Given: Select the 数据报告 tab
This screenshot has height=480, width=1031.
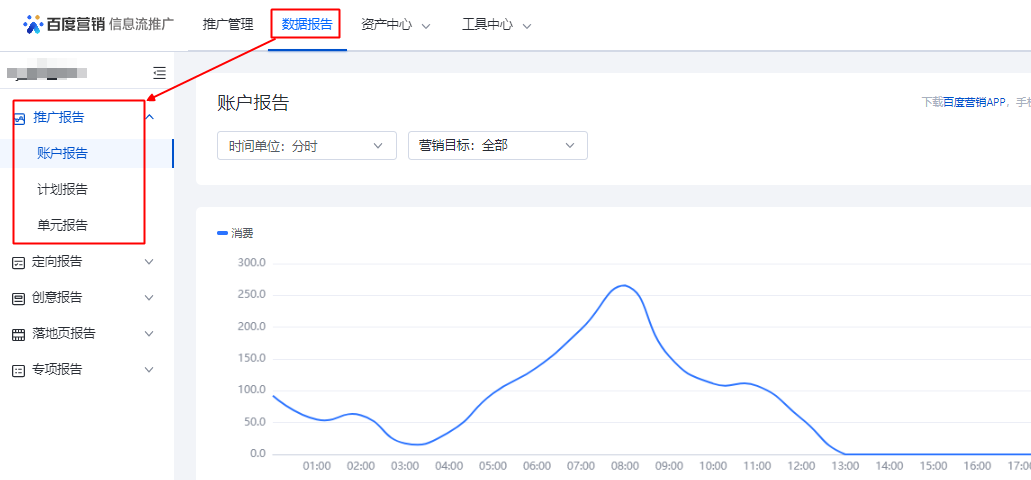Looking at the screenshot, I should pyautogui.click(x=307, y=25).
